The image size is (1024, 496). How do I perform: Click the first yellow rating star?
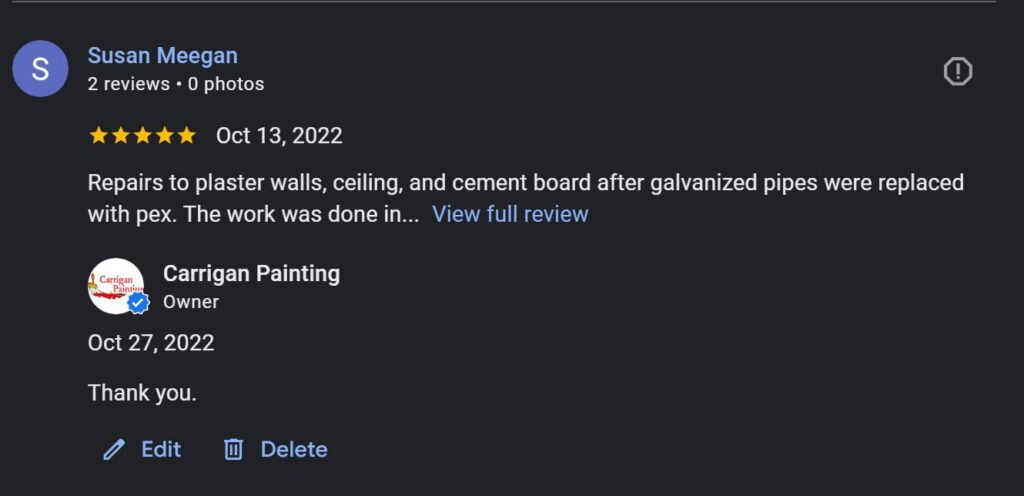click(98, 136)
